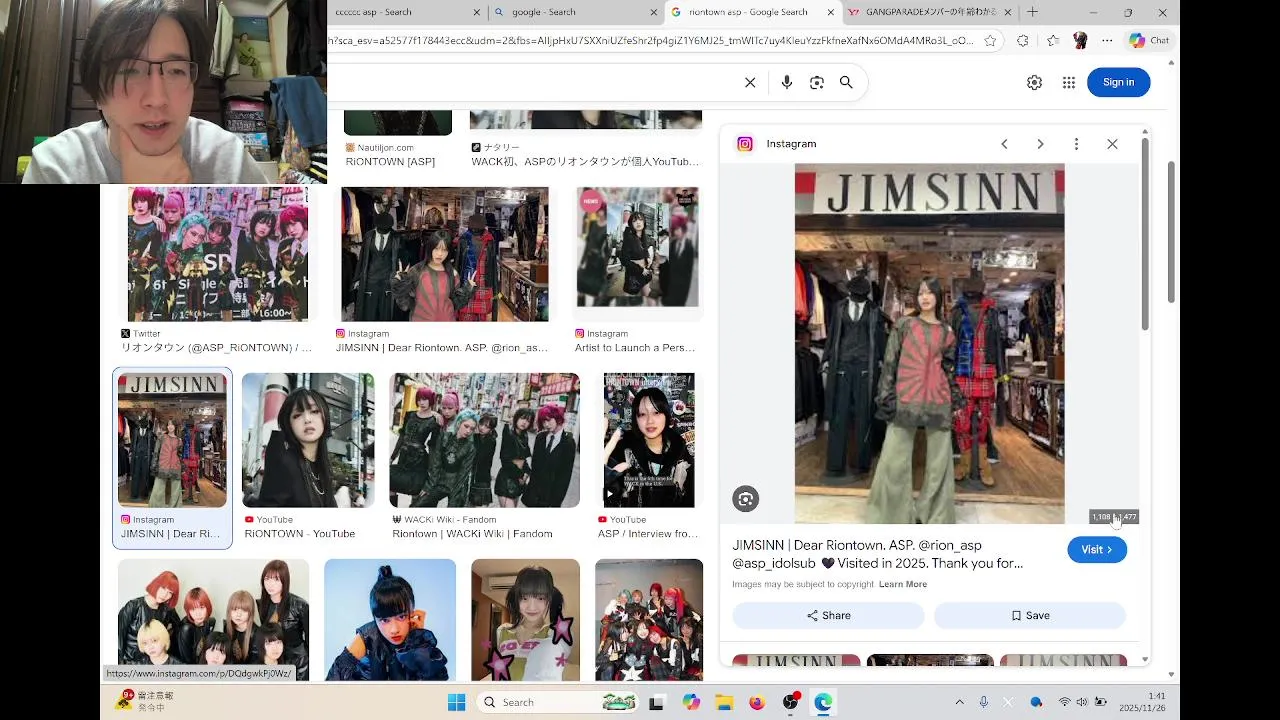This screenshot has width=1280, height=720.
Task: Save the previewed image
Action: 1030,616
